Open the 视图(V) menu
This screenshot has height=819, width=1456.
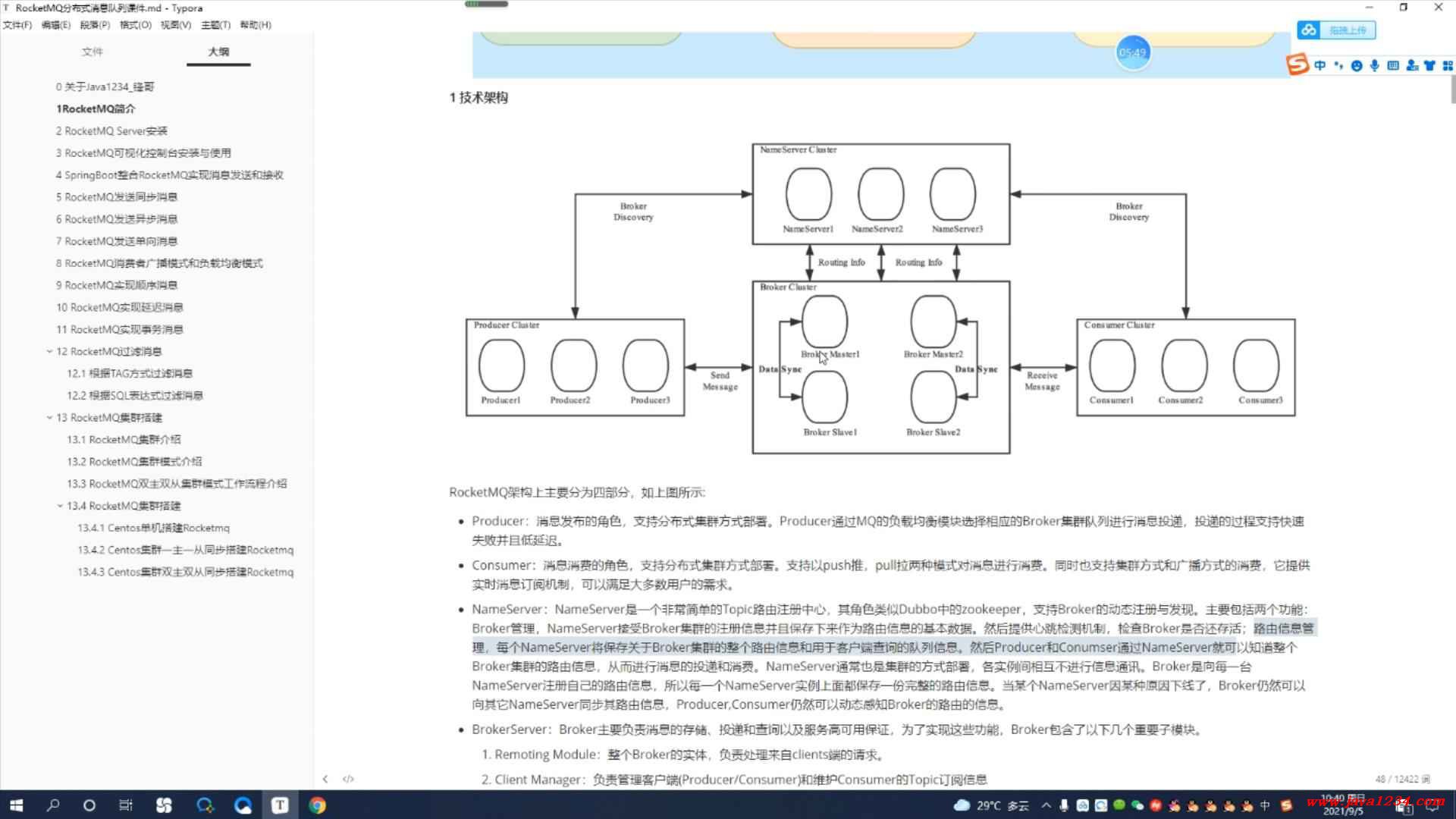[176, 25]
